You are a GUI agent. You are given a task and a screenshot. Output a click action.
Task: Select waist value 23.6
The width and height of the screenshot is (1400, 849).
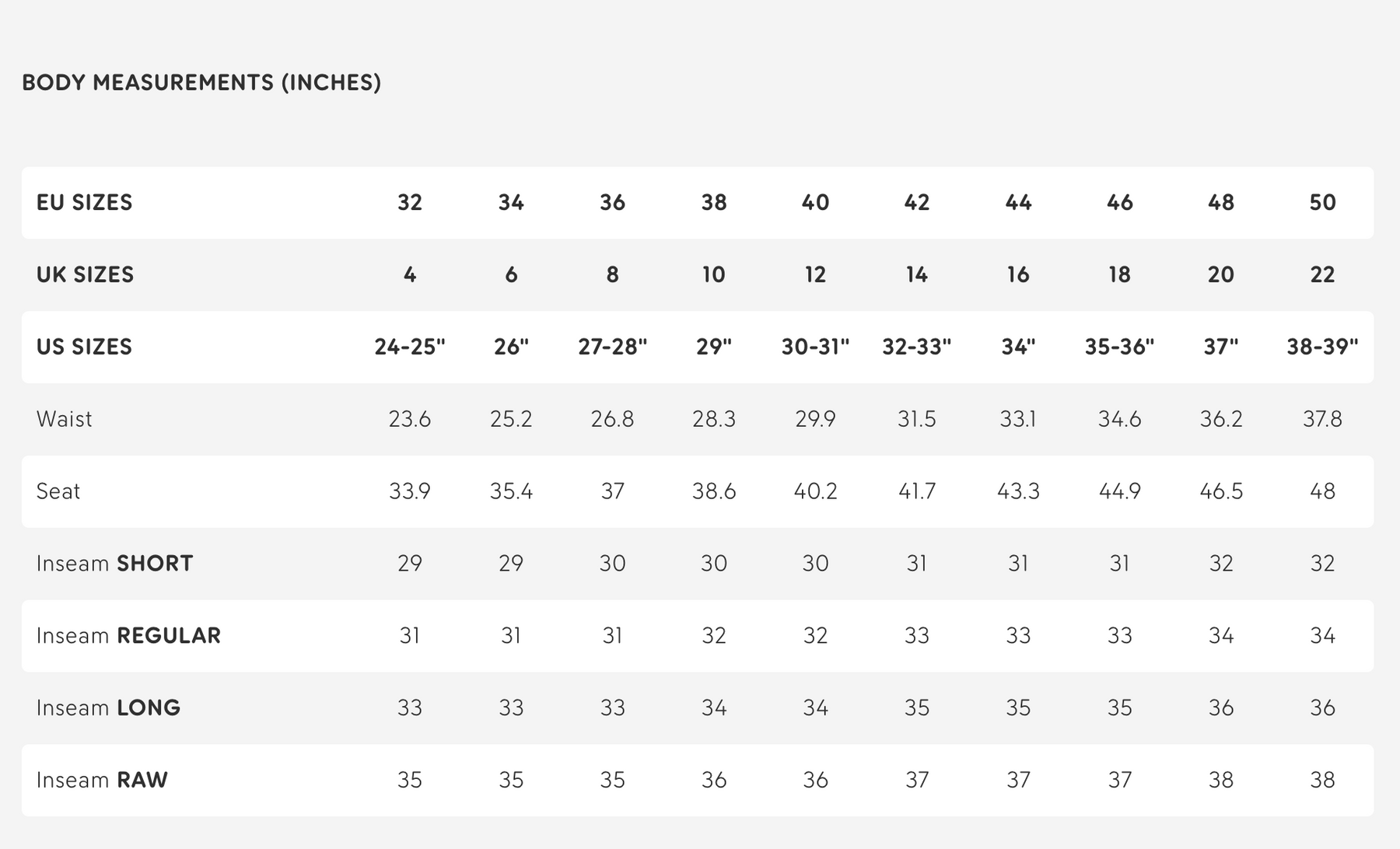(409, 419)
